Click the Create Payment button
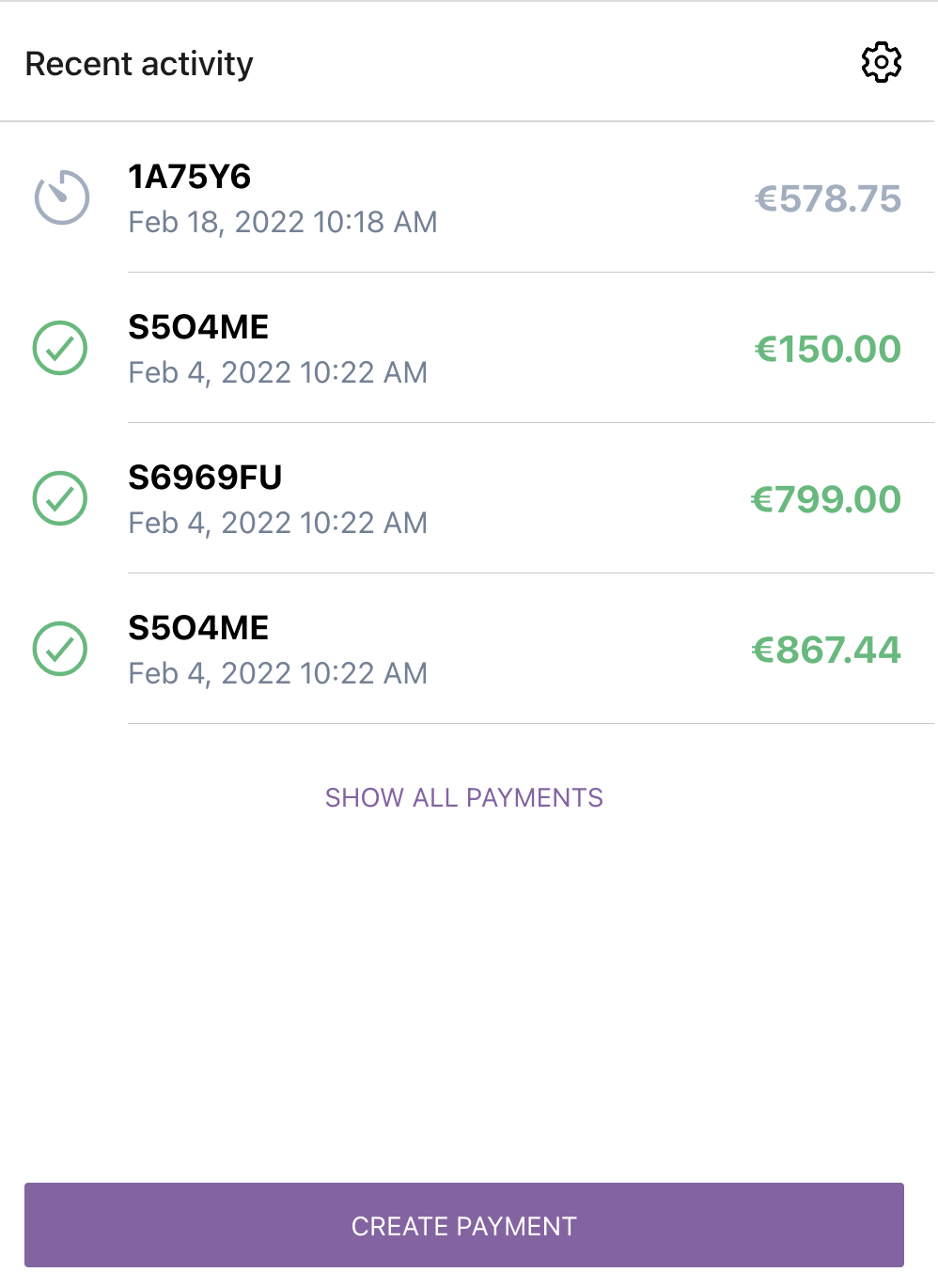This screenshot has height=1288, width=938. [464, 1225]
